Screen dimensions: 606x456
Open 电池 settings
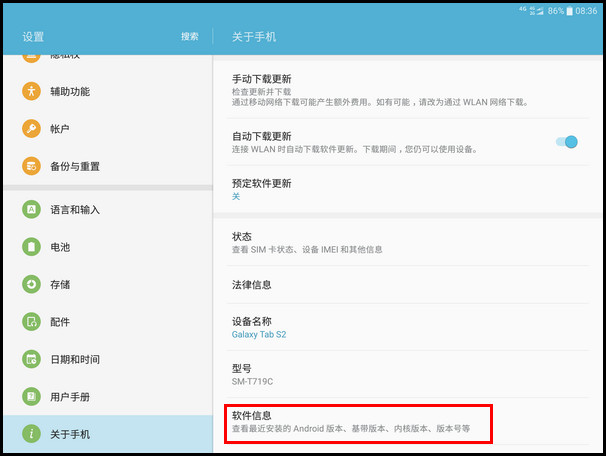click(108, 247)
